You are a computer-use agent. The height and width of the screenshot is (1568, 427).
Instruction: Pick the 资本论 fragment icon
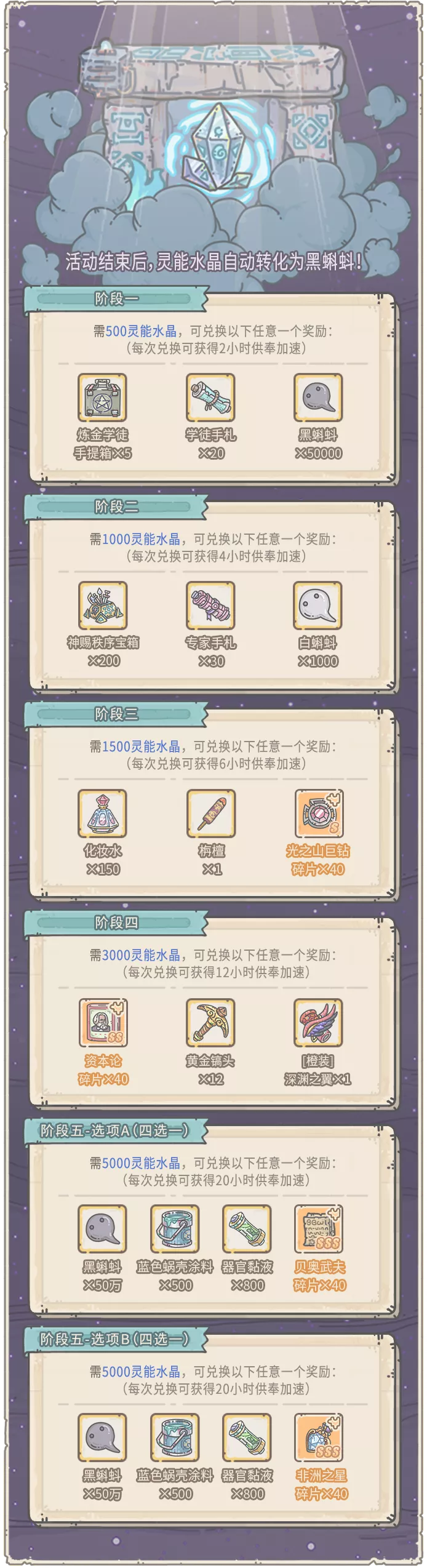point(103,1023)
